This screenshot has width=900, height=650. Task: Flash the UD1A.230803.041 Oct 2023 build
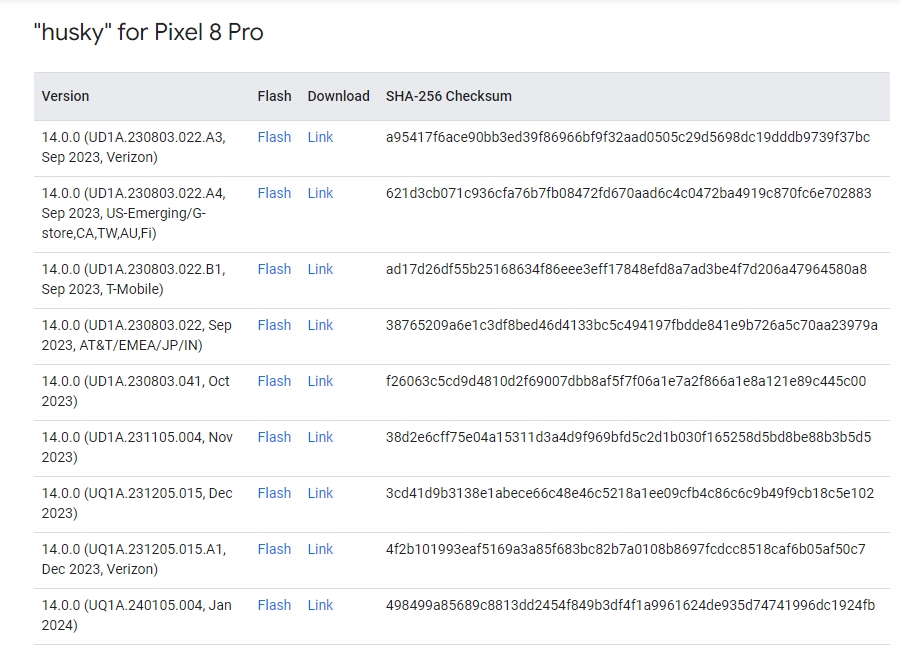point(274,381)
